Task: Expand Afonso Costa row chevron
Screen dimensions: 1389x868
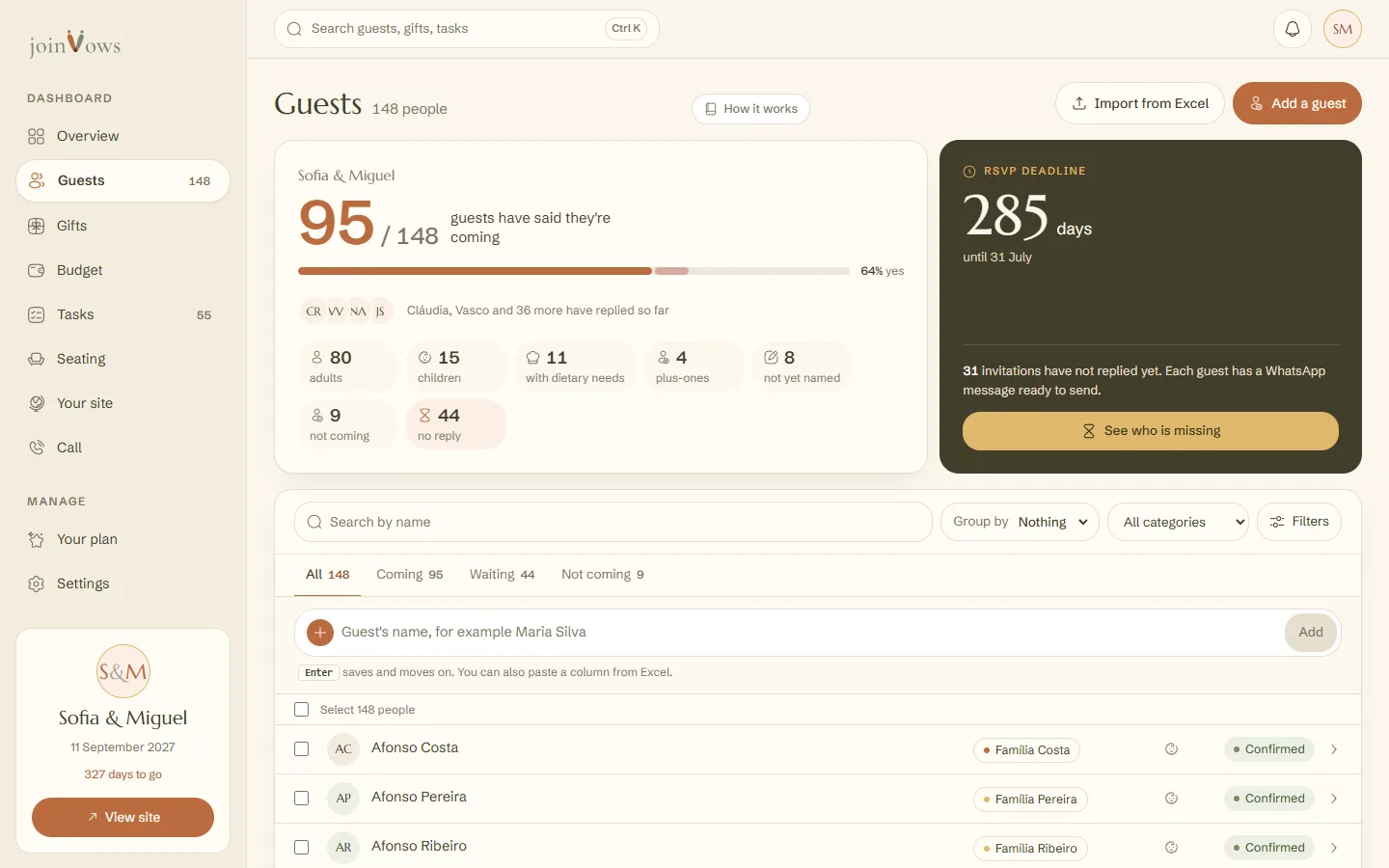Action: coord(1334,749)
